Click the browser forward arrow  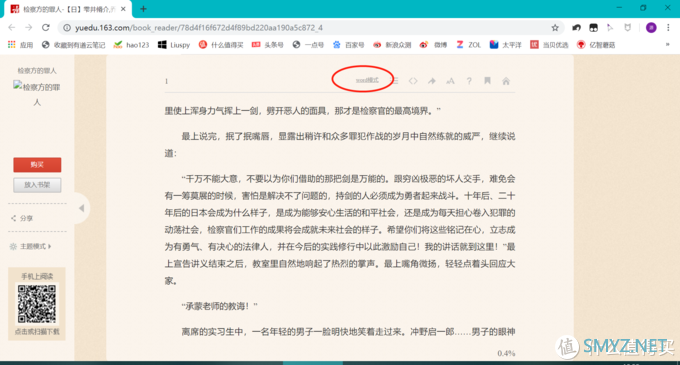click(29, 28)
